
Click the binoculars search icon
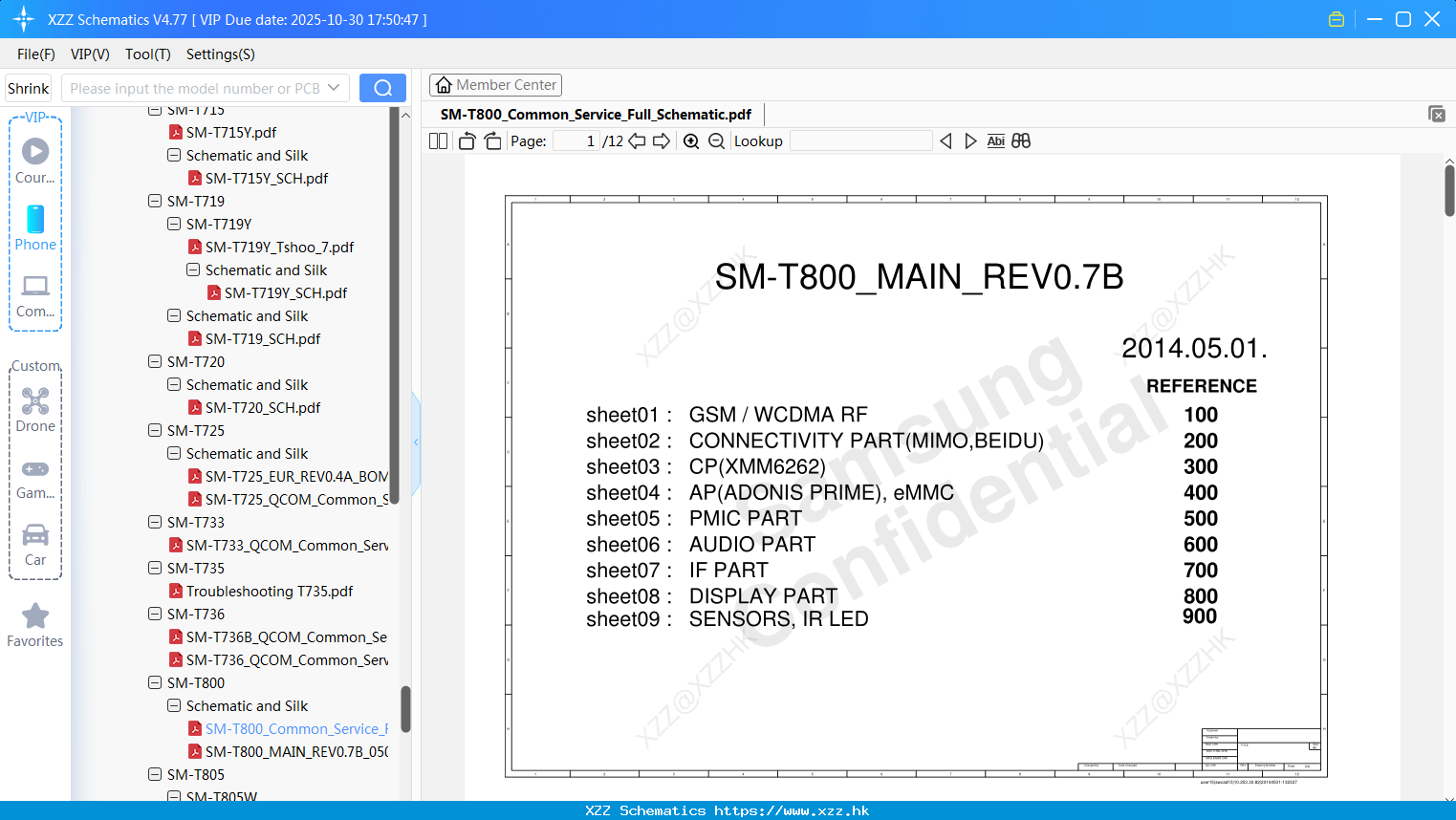(1021, 141)
